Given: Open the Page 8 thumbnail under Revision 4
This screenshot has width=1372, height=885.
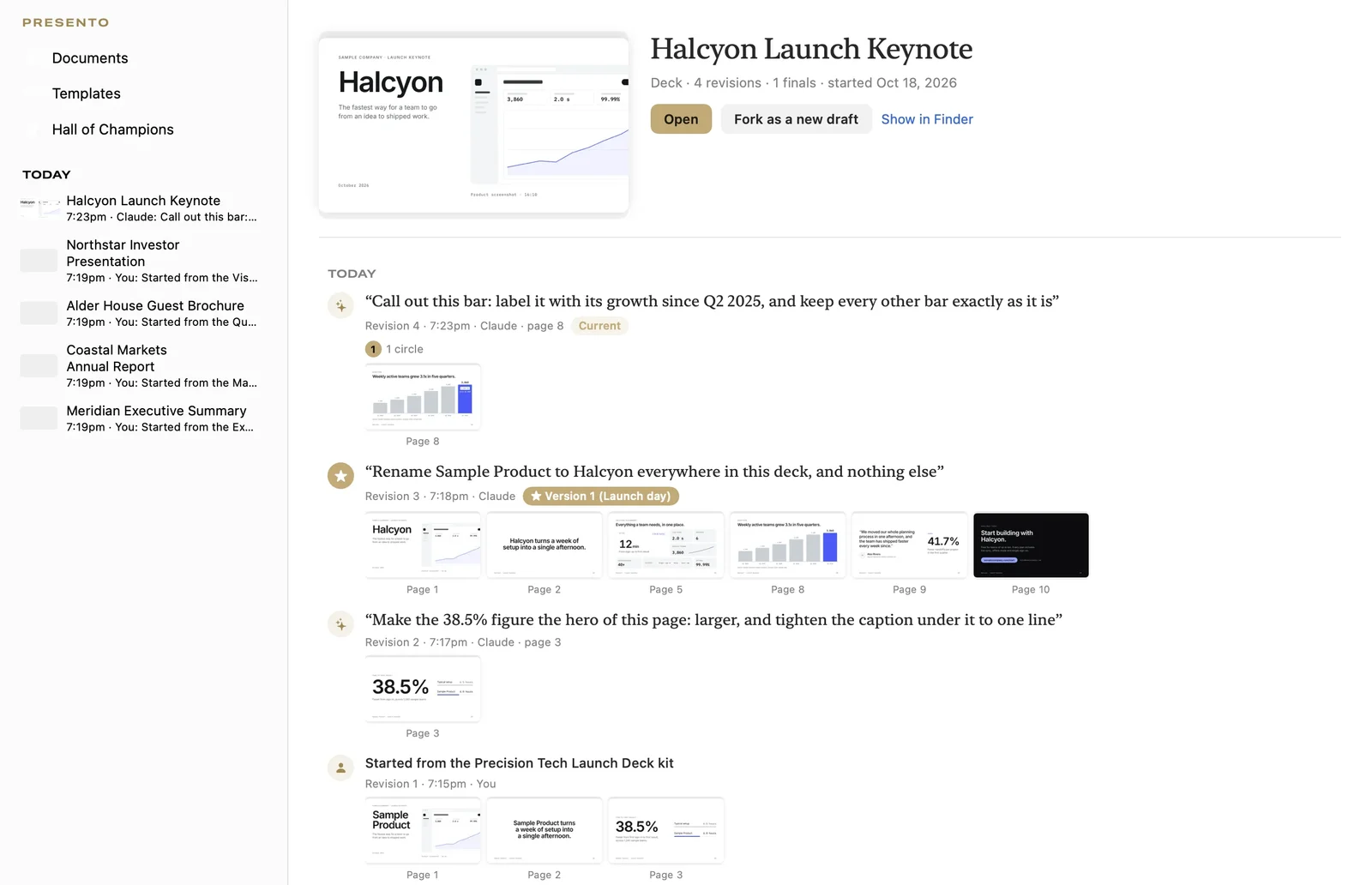Looking at the screenshot, I should 423,396.
